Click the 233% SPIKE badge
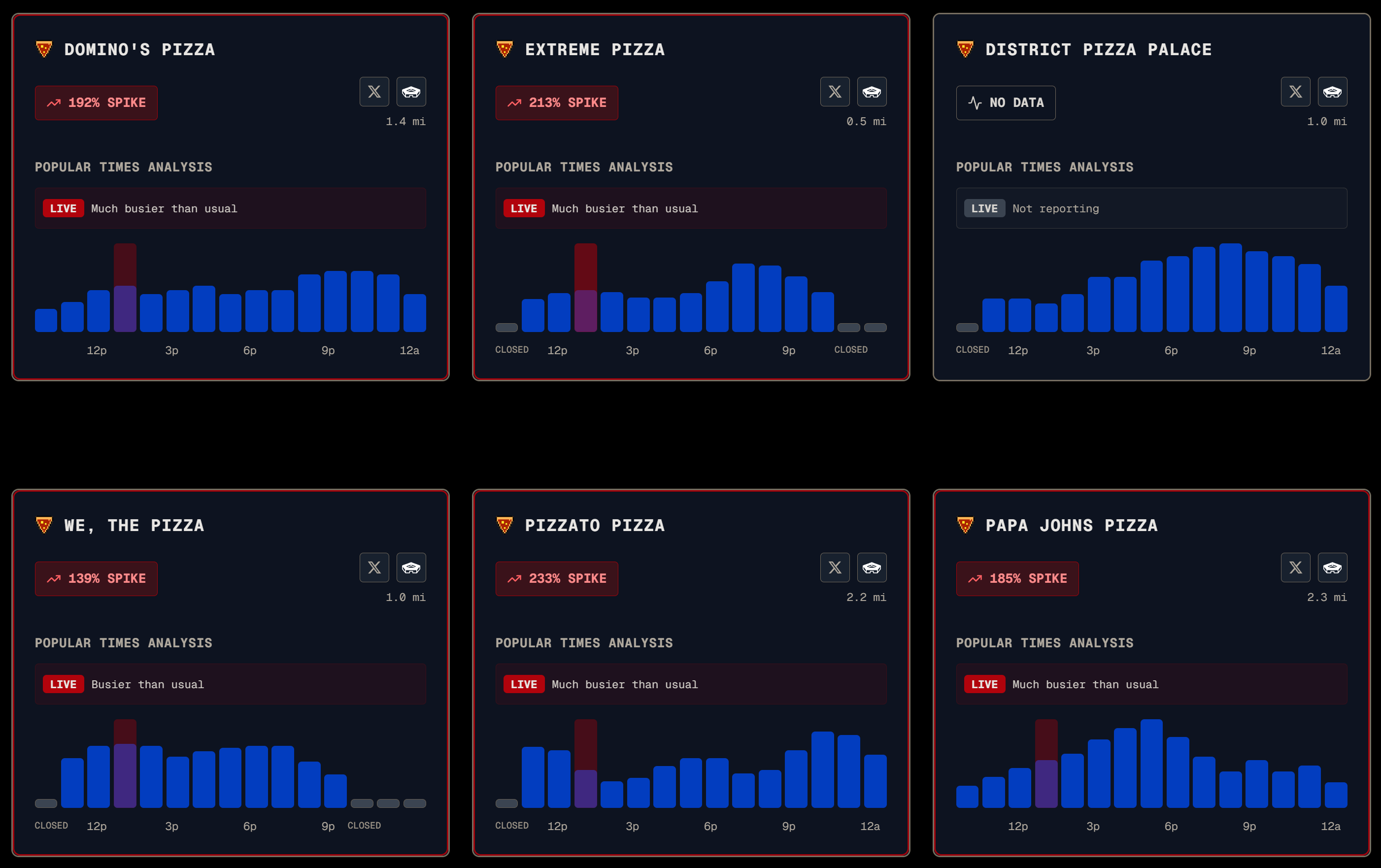1381x868 pixels. pyautogui.click(x=557, y=578)
